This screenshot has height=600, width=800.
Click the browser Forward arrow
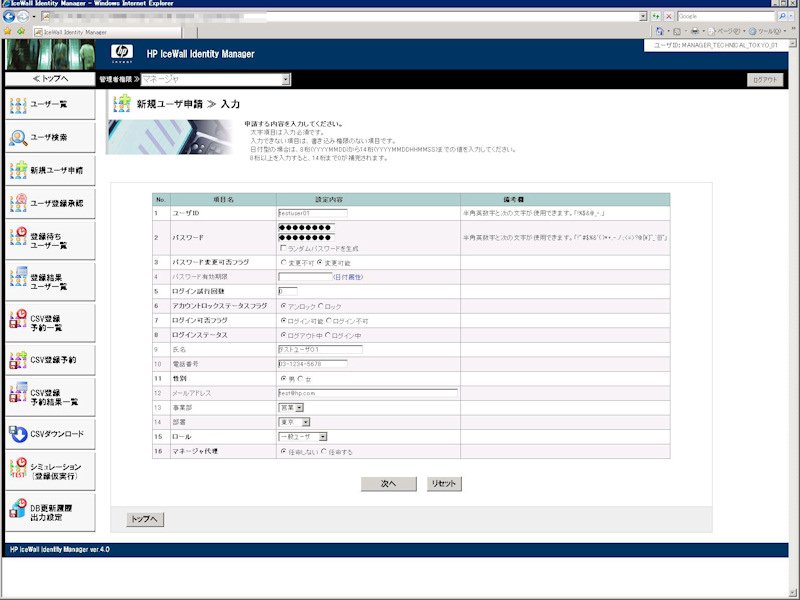pos(22,16)
